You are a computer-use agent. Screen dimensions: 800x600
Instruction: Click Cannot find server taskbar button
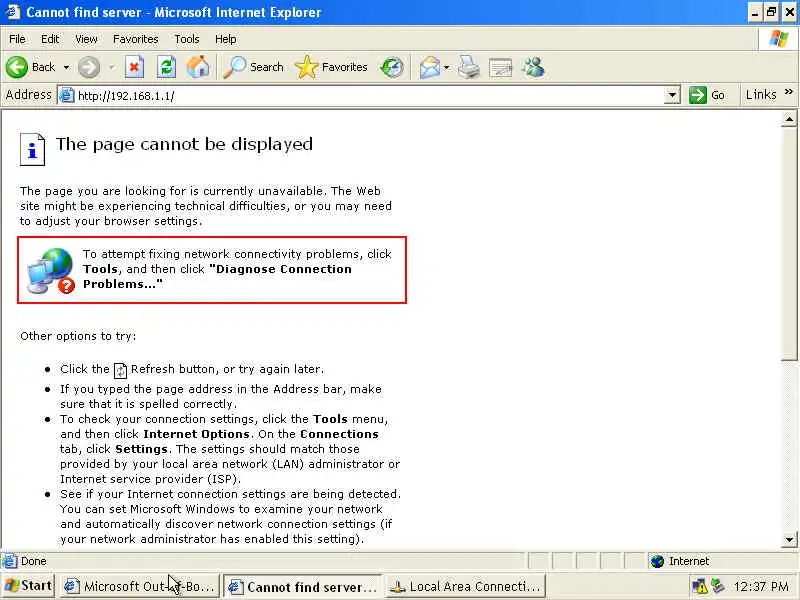coord(303,587)
